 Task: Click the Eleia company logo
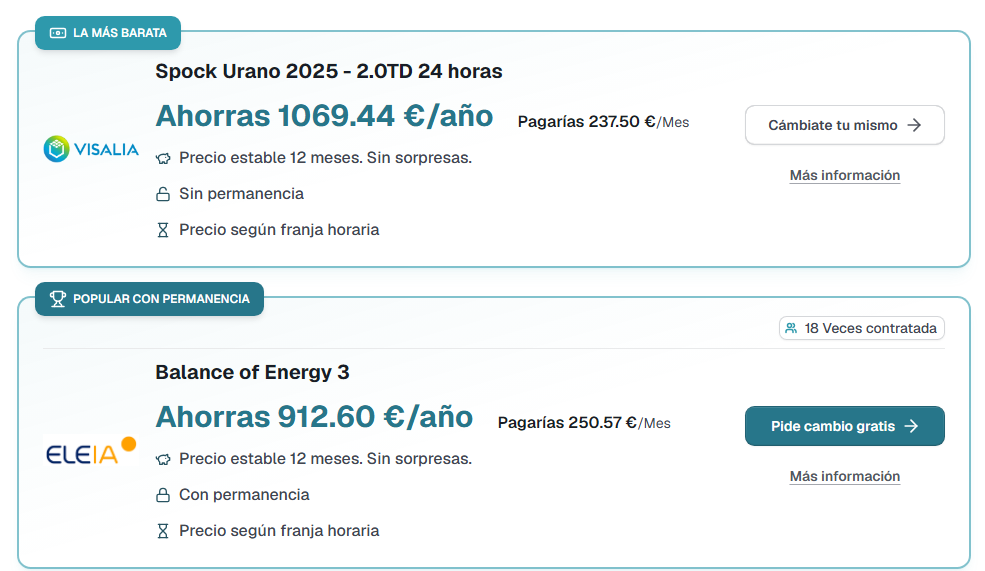91,452
